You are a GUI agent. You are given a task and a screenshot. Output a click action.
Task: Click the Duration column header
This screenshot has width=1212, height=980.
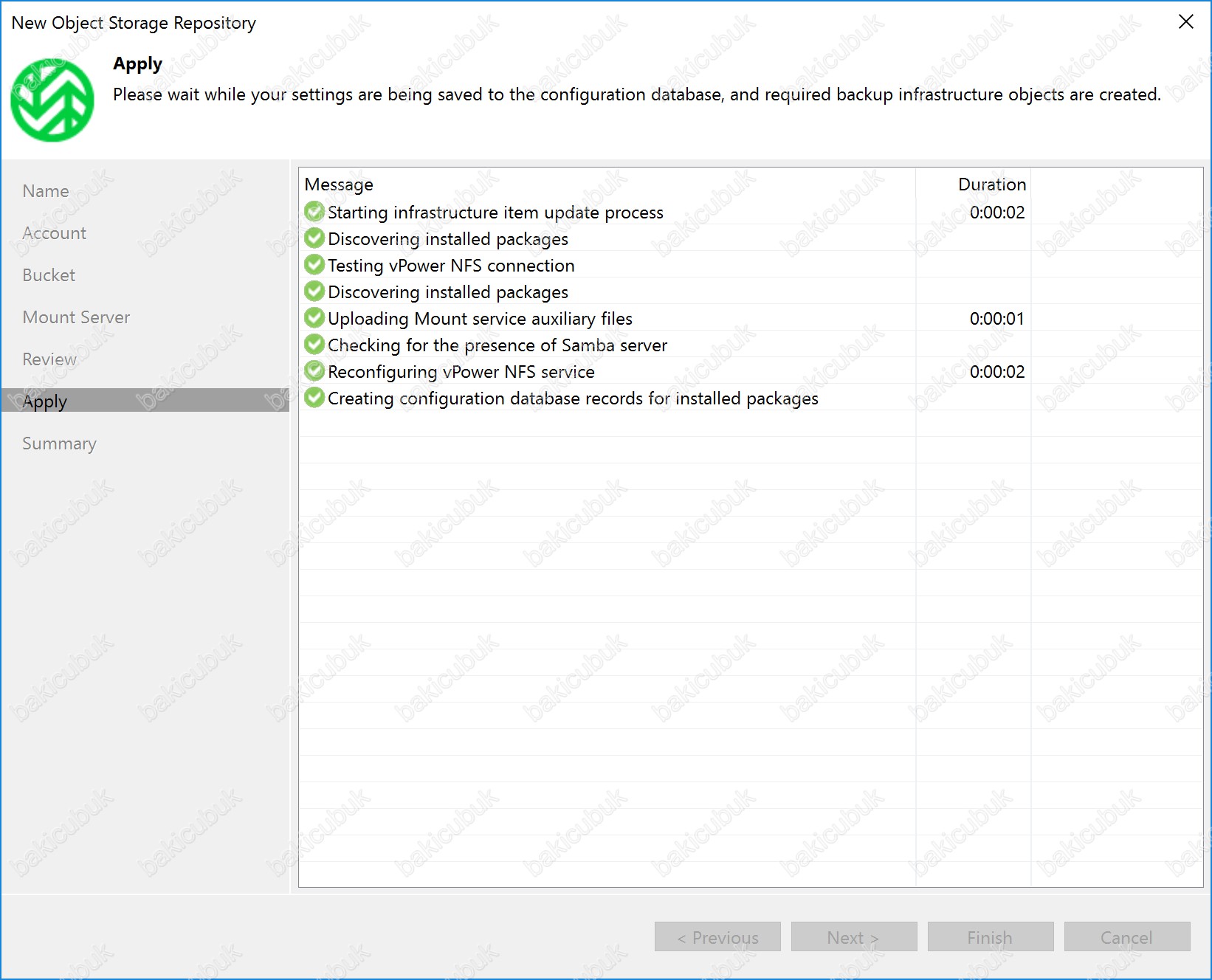pyautogui.click(x=991, y=184)
